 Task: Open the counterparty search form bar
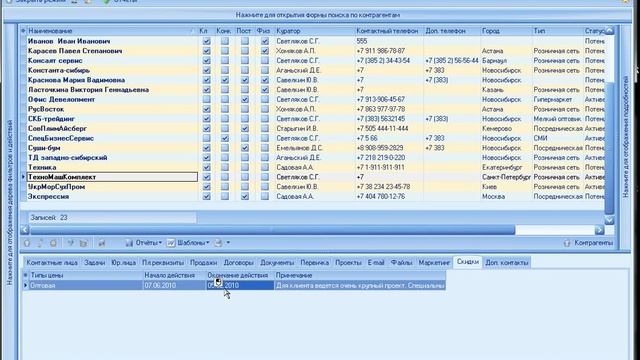318,15
